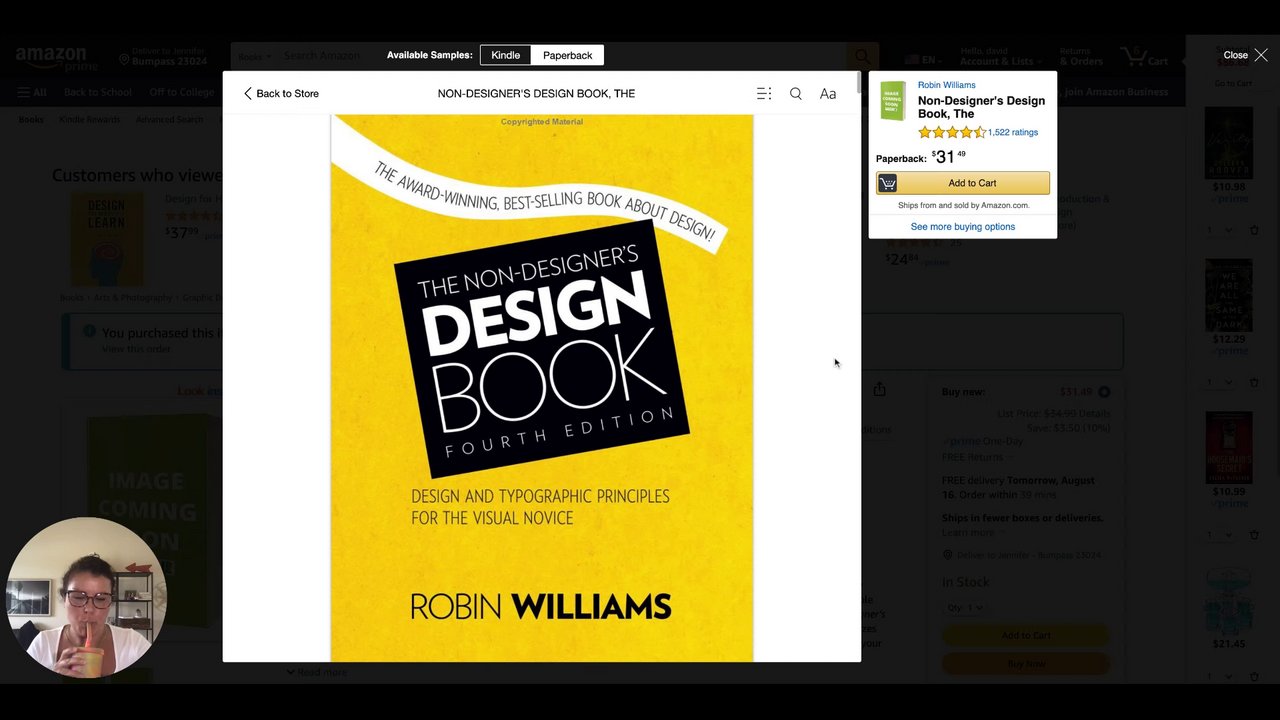The width and height of the screenshot is (1280, 720).
Task: Click the webcam video overlay
Action: [x=85, y=597]
